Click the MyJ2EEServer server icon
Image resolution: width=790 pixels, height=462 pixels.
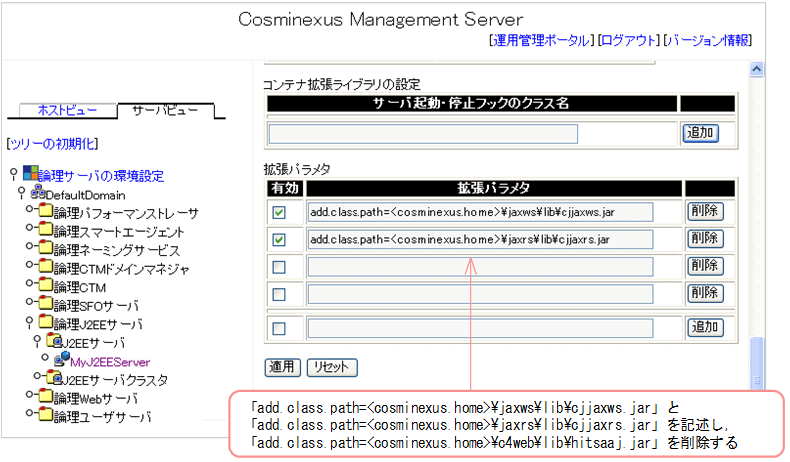[62, 359]
